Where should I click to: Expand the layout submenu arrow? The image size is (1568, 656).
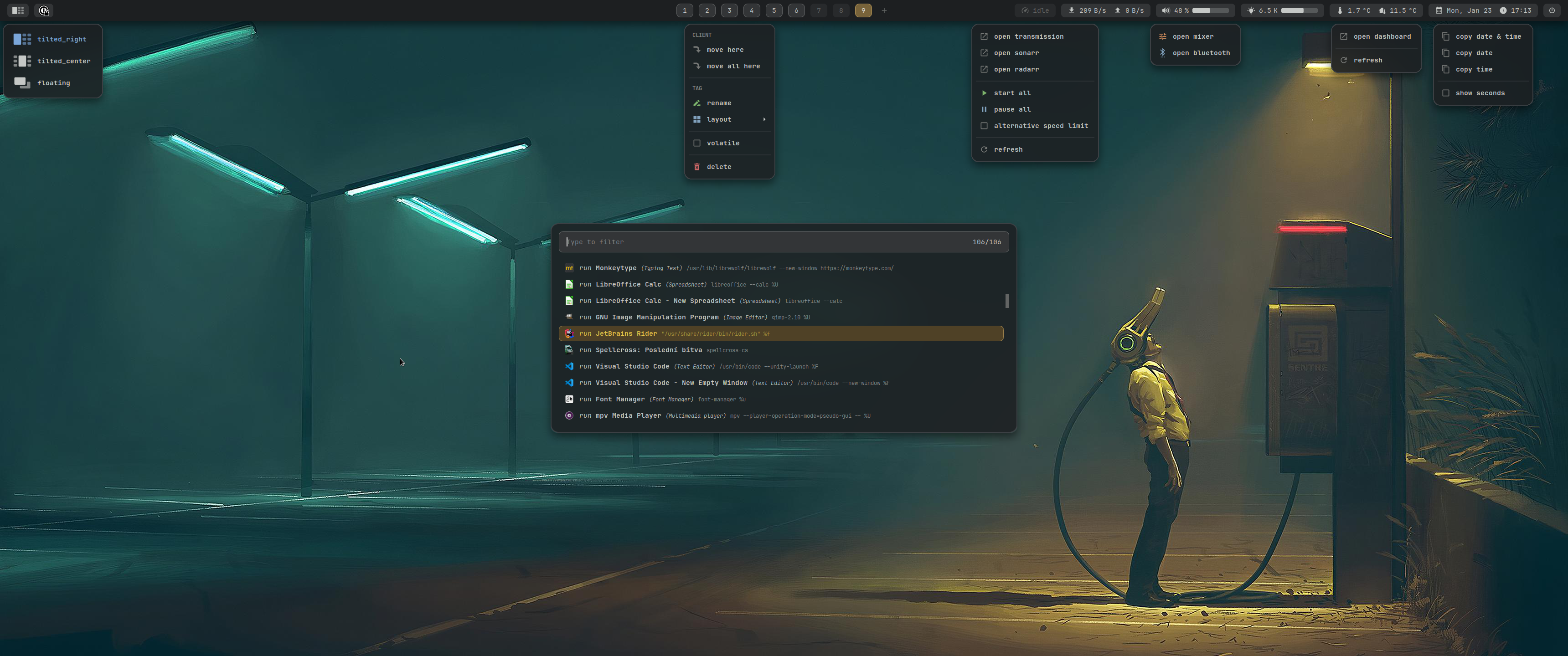pyautogui.click(x=764, y=119)
